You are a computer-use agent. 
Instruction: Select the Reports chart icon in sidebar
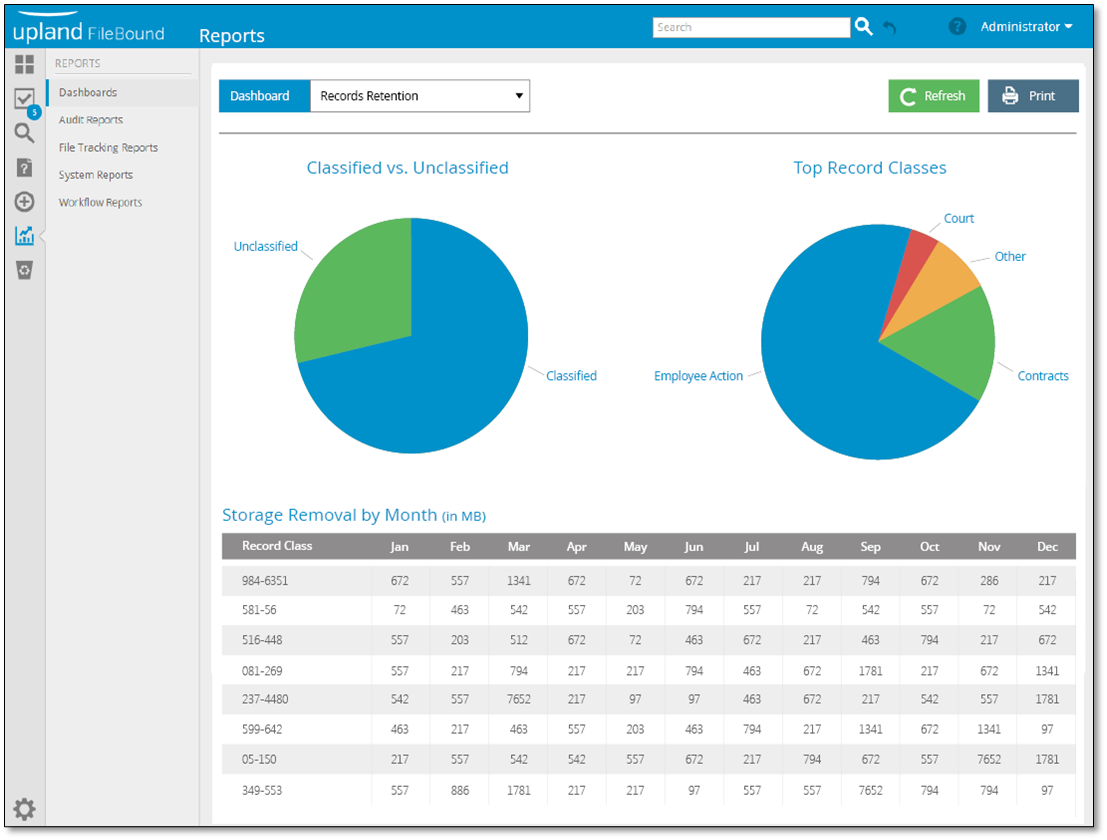[x=24, y=236]
